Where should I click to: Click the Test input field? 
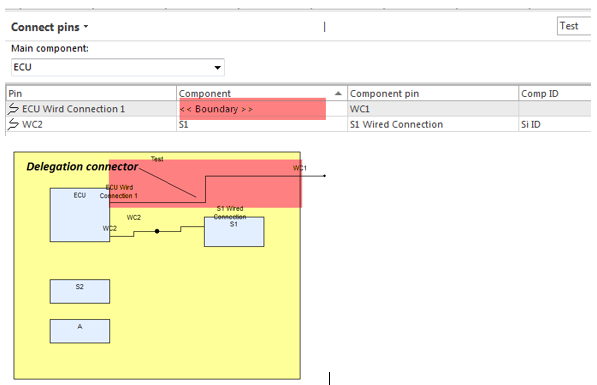coord(574,26)
